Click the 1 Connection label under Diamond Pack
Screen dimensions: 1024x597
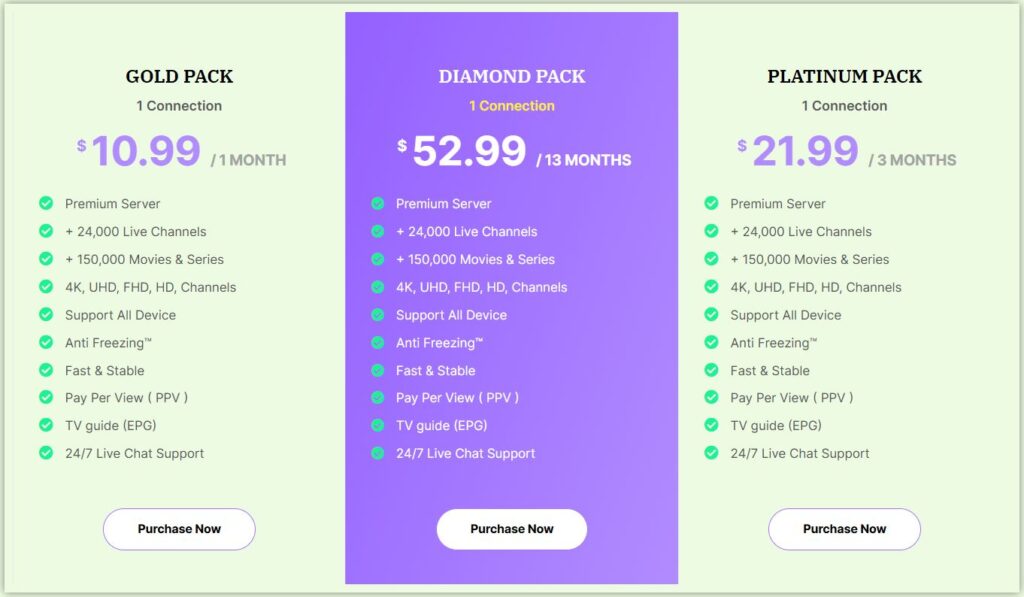coord(511,105)
